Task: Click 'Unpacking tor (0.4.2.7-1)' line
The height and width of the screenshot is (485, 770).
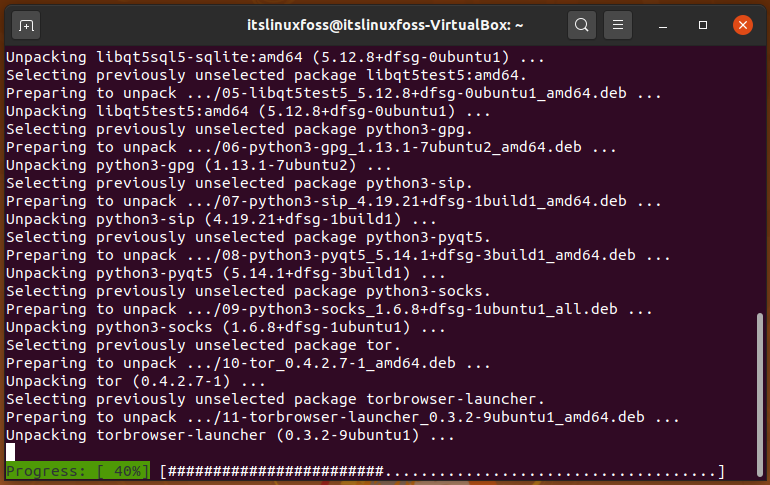Action: 136,381
